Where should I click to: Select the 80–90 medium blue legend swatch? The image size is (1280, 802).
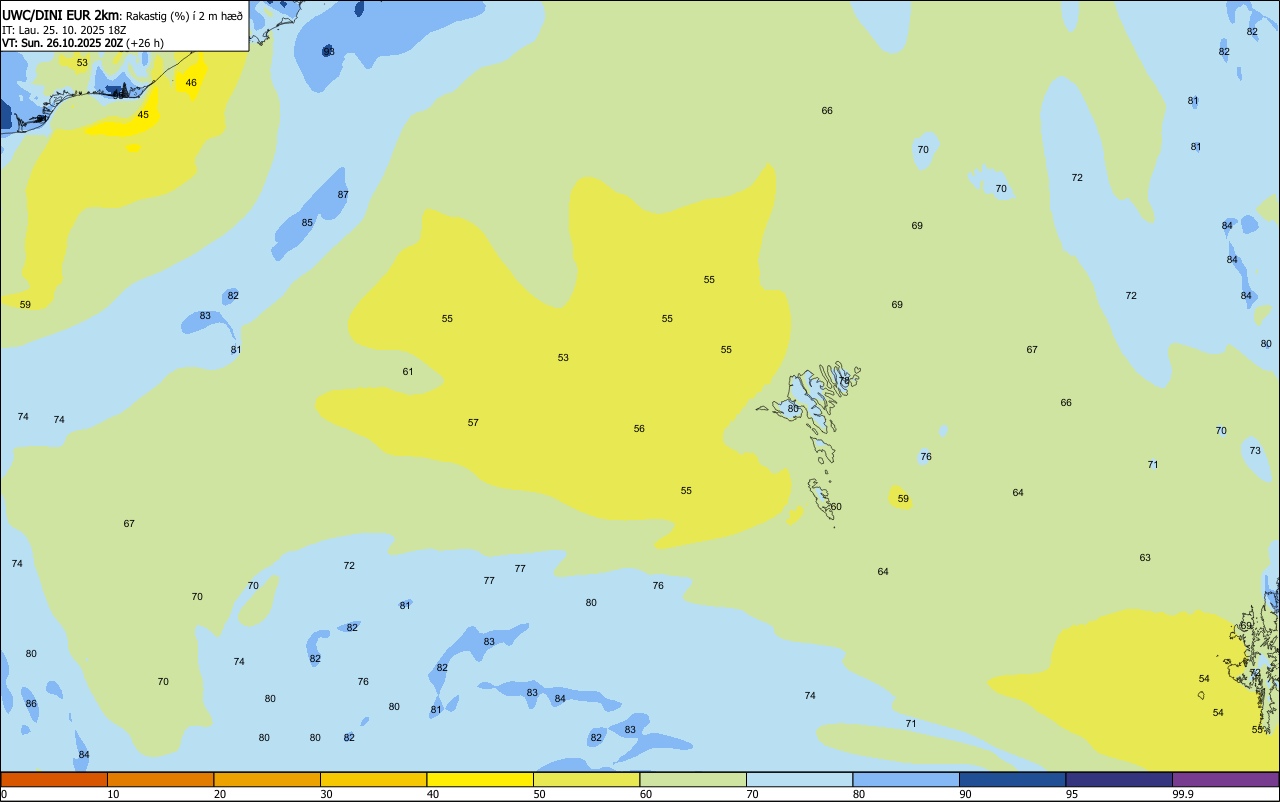906,779
